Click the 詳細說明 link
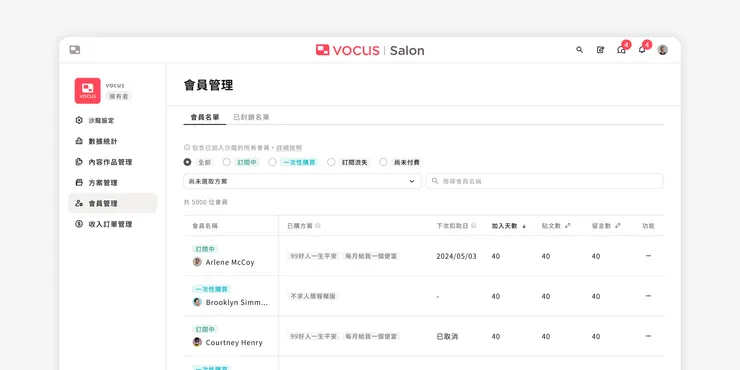 [289, 148]
